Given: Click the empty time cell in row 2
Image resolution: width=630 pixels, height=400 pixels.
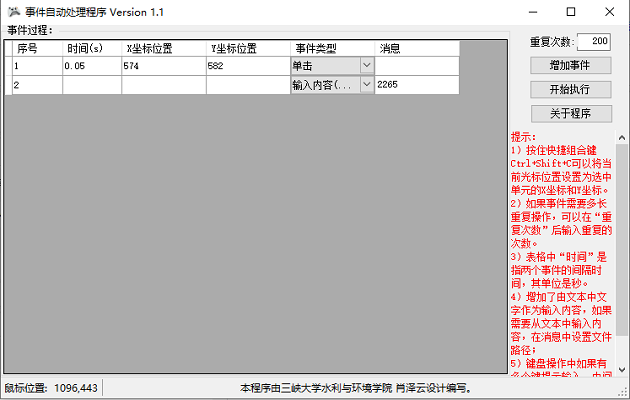Looking at the screenshot, I should coord(92,85).
